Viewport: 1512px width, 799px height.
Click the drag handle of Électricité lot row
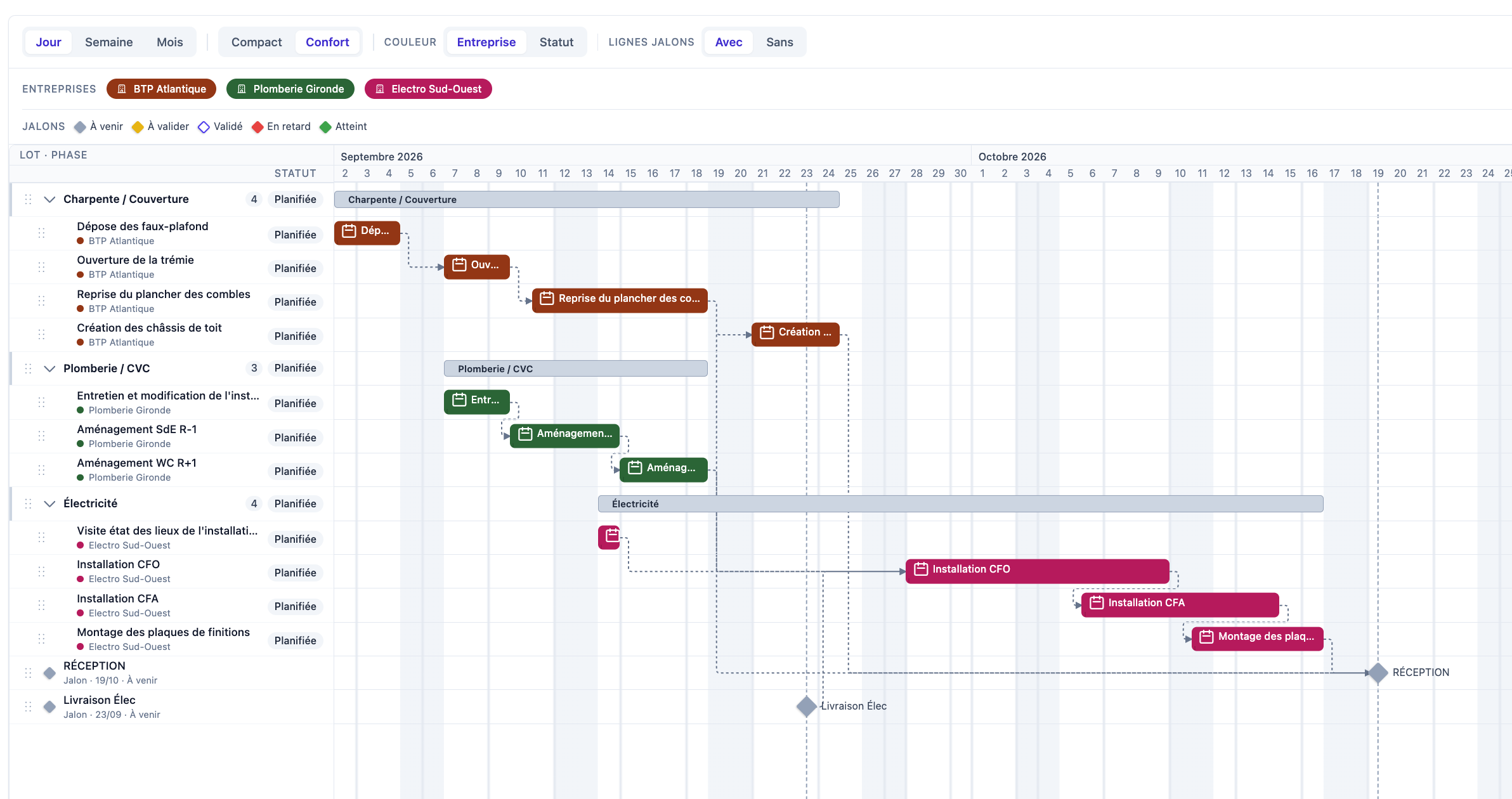pos(28,503)
